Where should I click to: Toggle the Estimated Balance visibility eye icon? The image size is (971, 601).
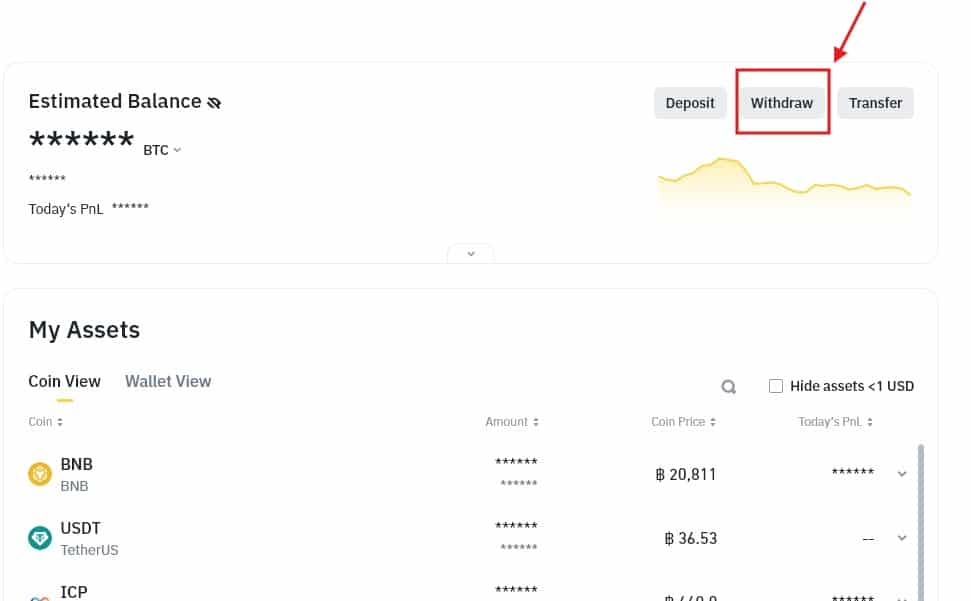click(213, 102)
